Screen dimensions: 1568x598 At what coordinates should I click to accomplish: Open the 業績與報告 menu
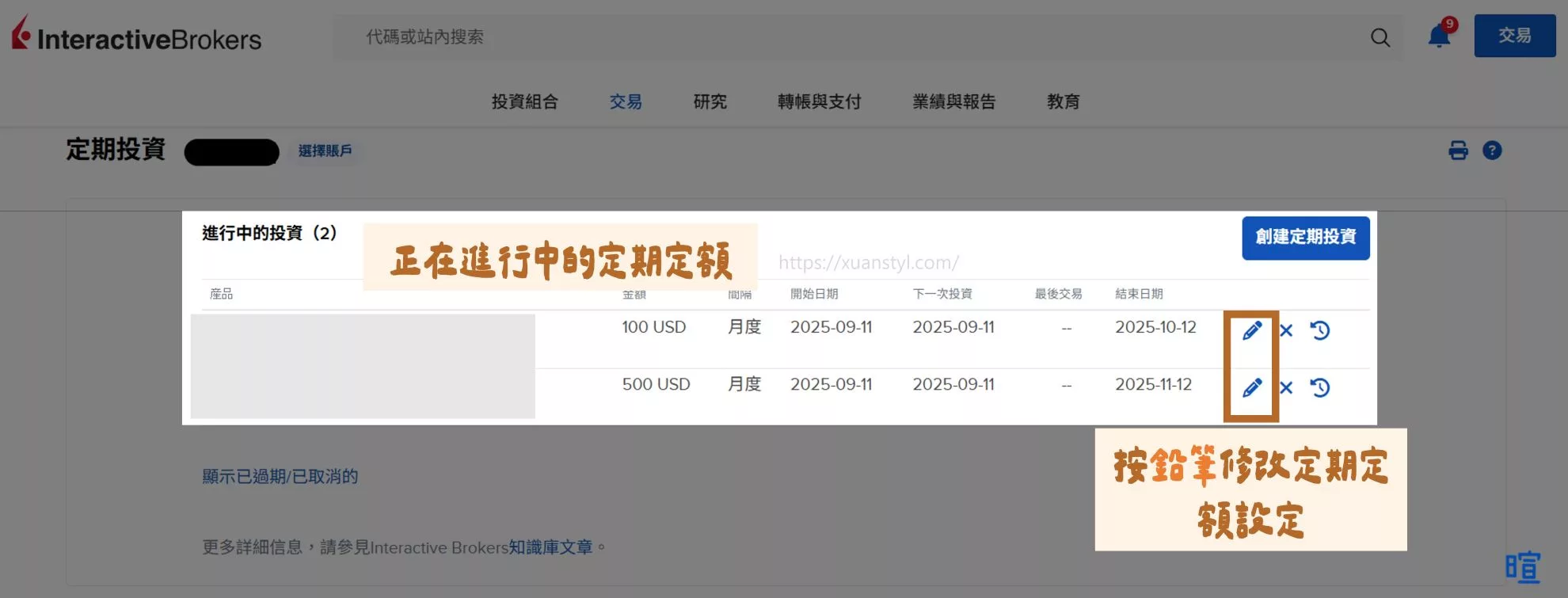[953, 101]
